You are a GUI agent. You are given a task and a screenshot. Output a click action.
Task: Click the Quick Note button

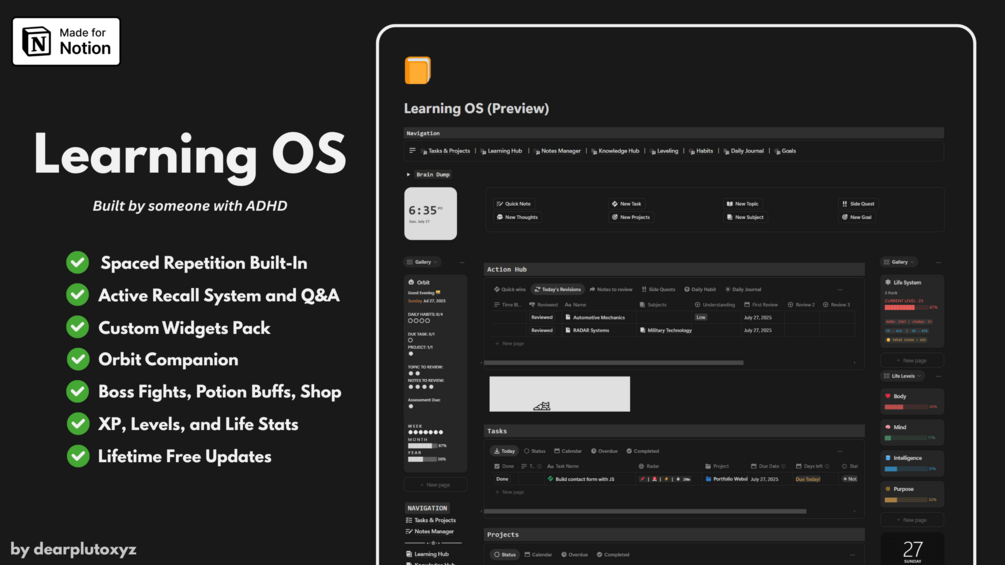point(514,204)
